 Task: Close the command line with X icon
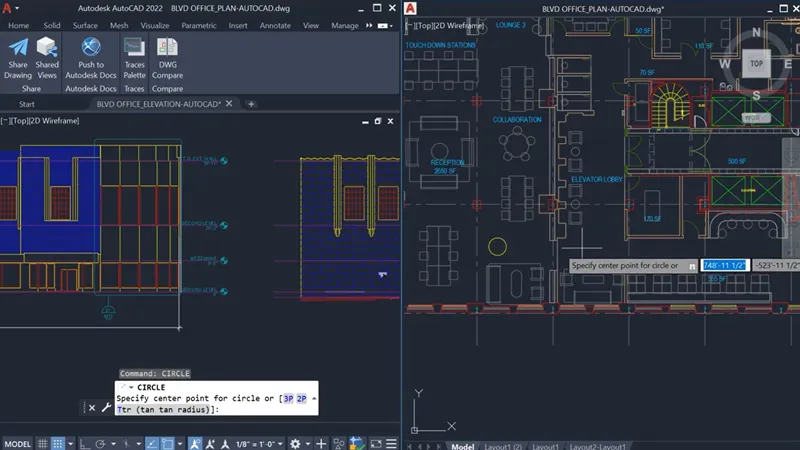point(92,408)
